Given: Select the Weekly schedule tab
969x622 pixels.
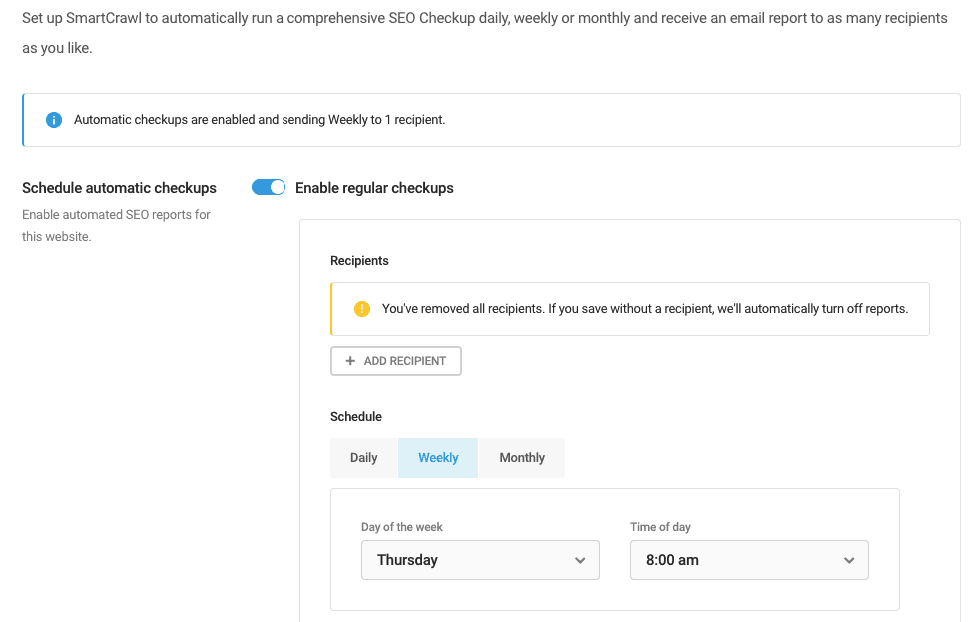Looking at the screenshot, I should (438, 458).
